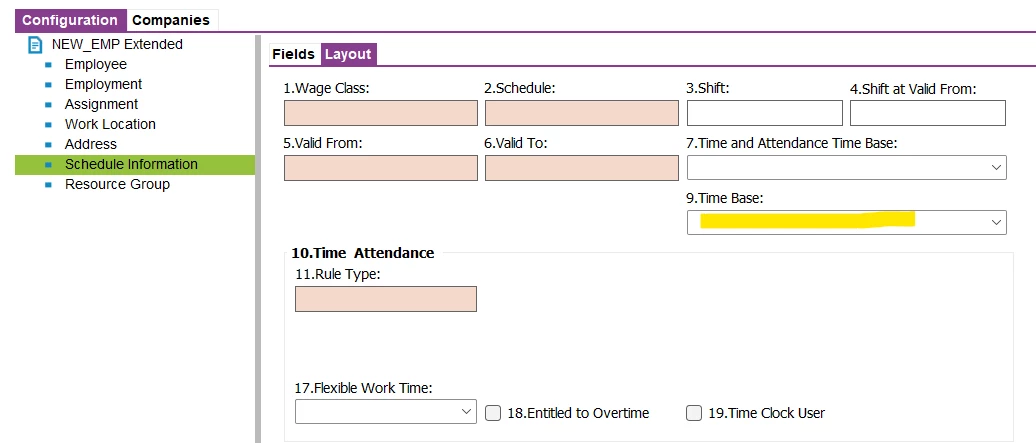Viewport: 1036px width, 443px height.
Task: Select the Layout tab
Action: click(x=348, y=54)
